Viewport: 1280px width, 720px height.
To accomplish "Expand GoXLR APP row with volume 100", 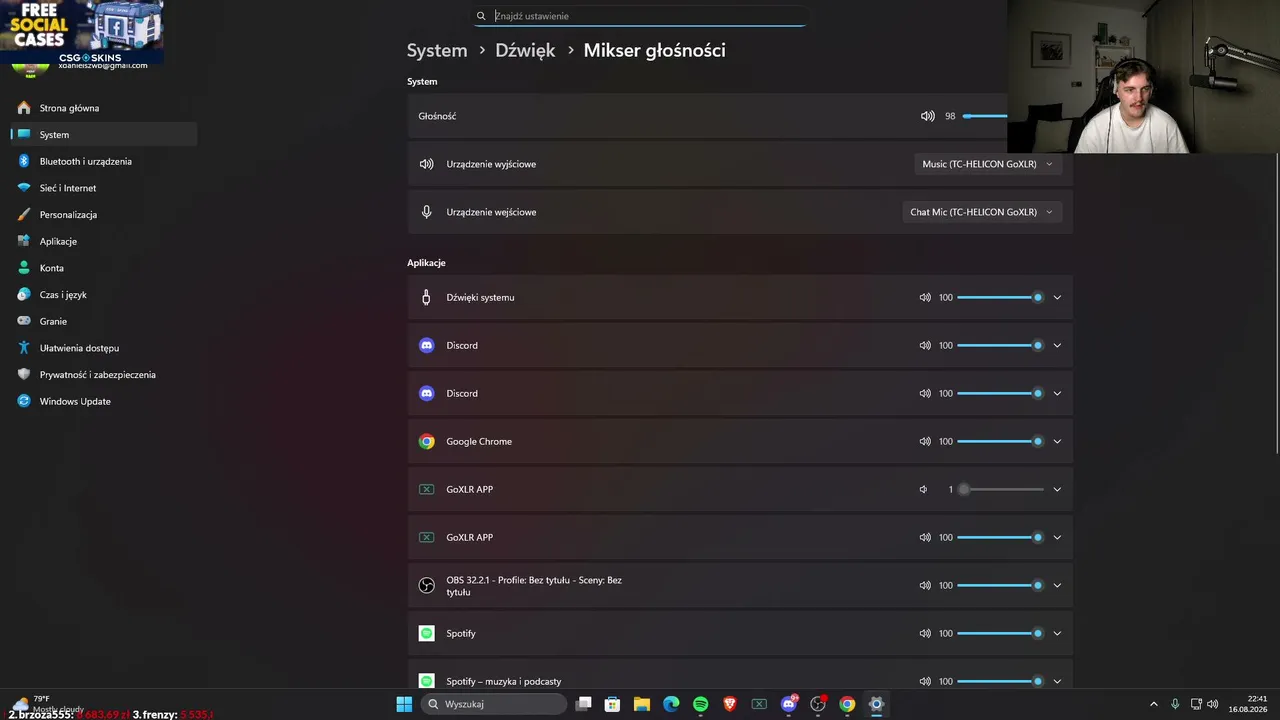I will click(x=1057, y=537).
